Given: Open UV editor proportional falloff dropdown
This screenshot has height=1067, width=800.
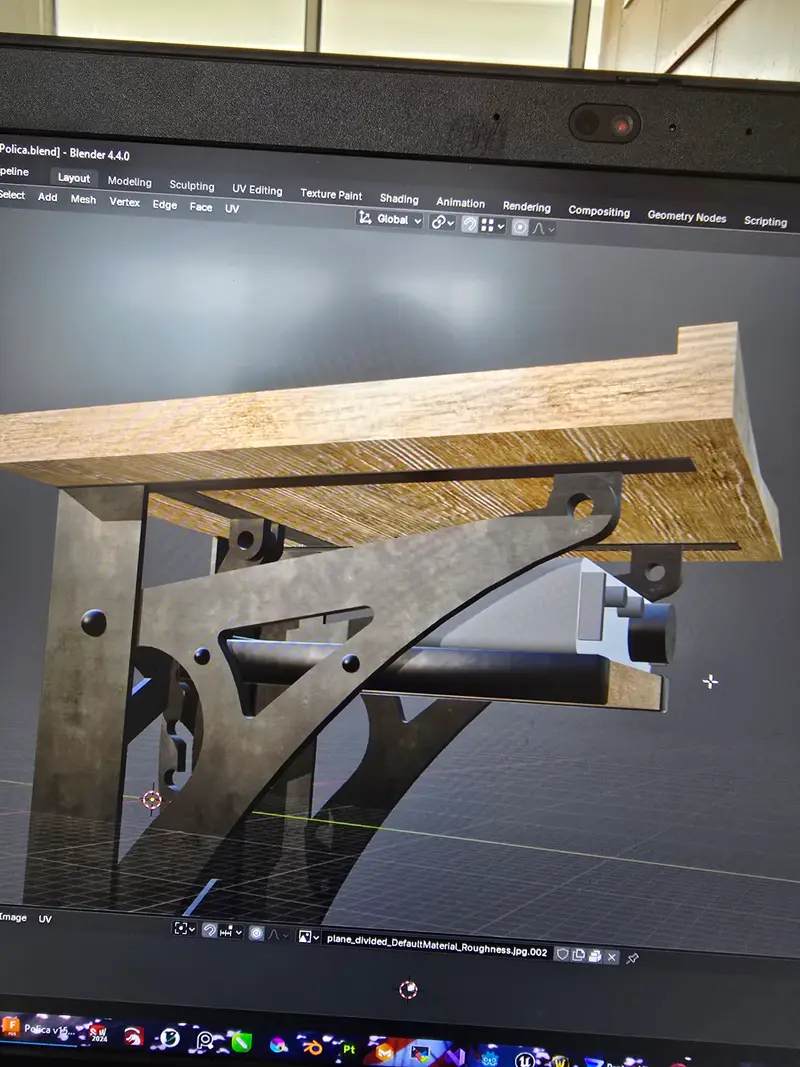Looking at the screenshot, I should pos(277,934).
